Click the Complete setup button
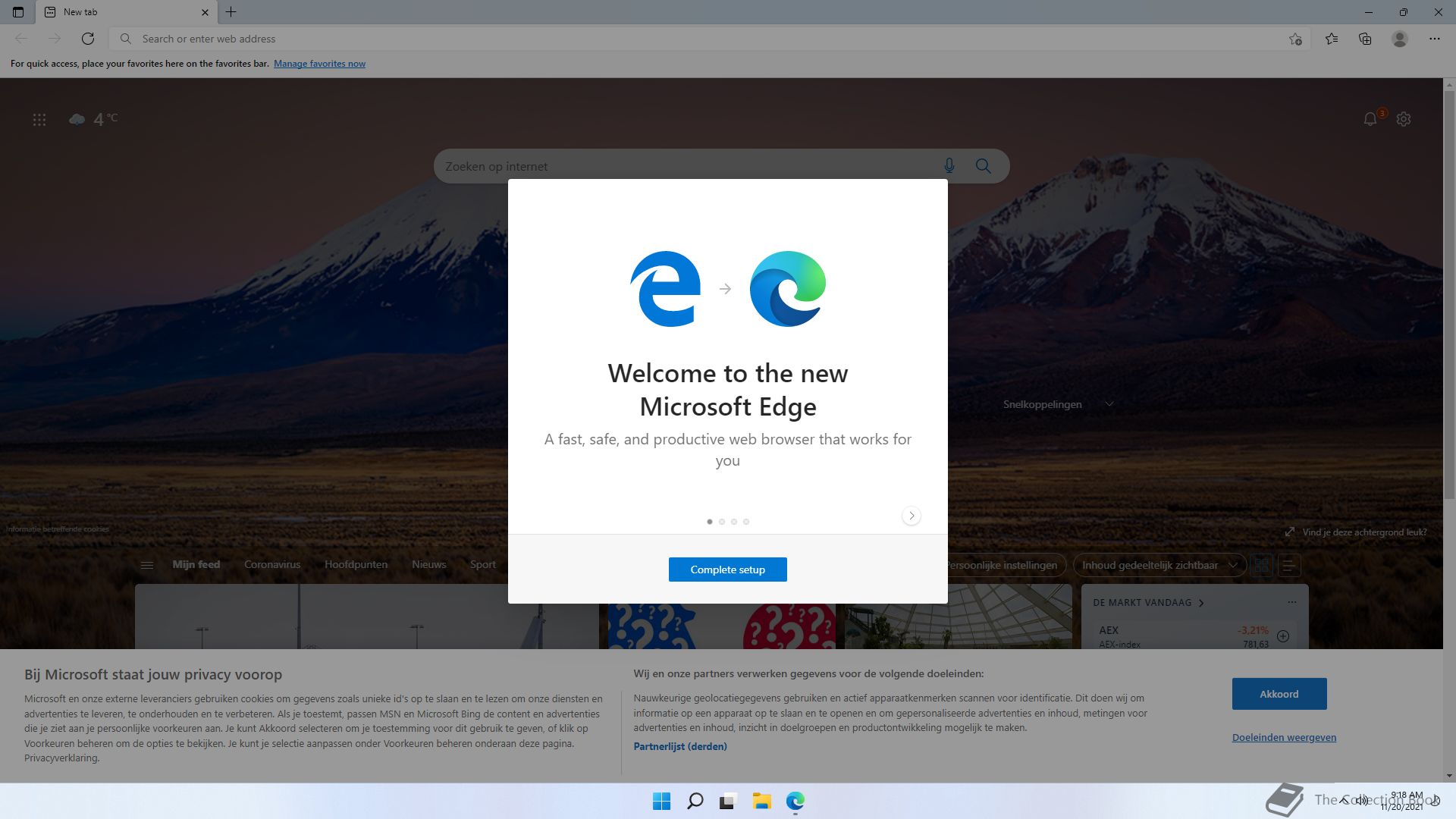This screenshot has width=1456, height=819. [728, 570]
